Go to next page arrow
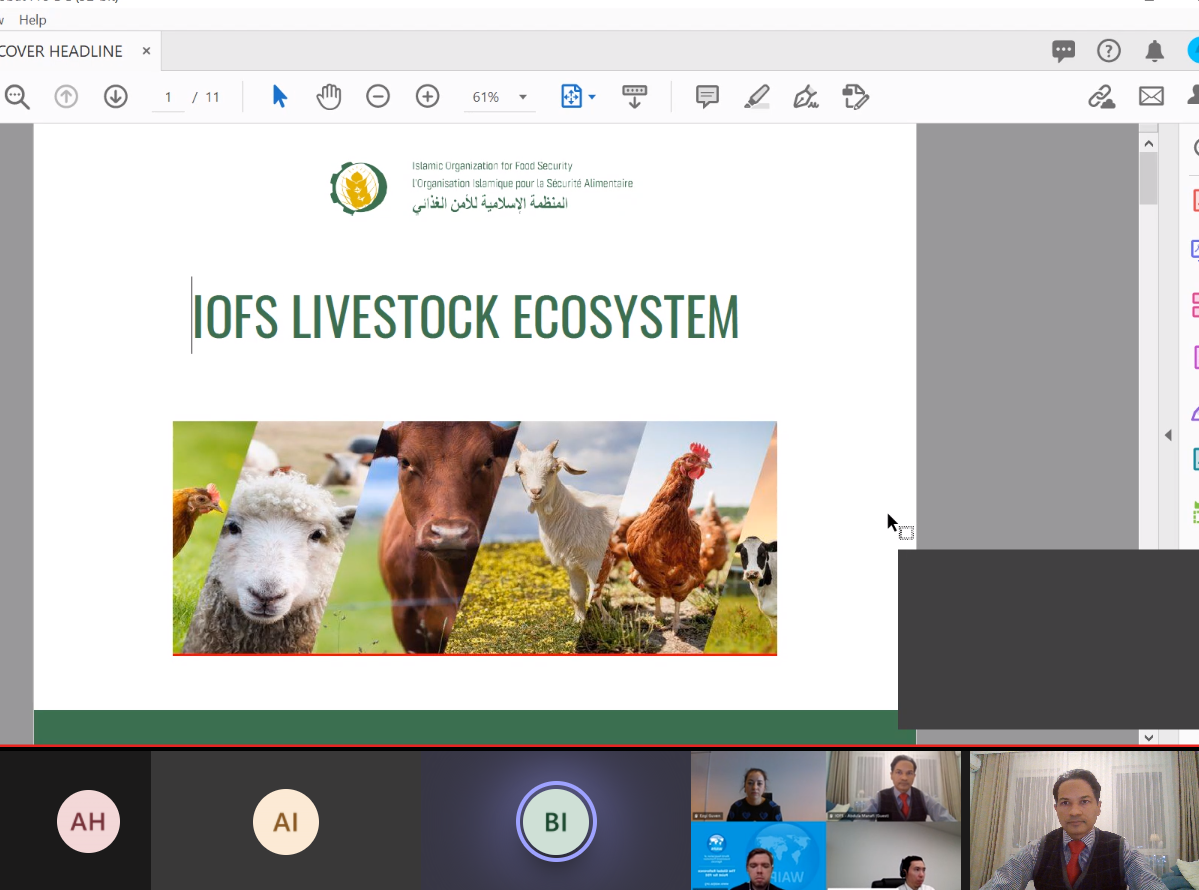Screen dimensions: 1199x890 (x=115, y=96)
